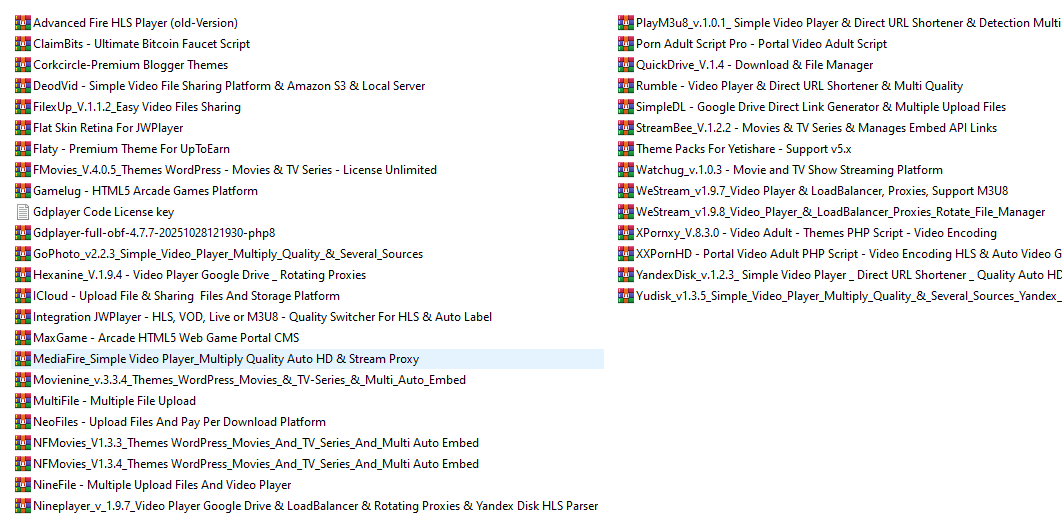Image resolution: width=1062 pixels, height=521 pixels.
Task: Click the archive icon beside Watchug_v.1.0.3
Action: [x=626, y=170]
